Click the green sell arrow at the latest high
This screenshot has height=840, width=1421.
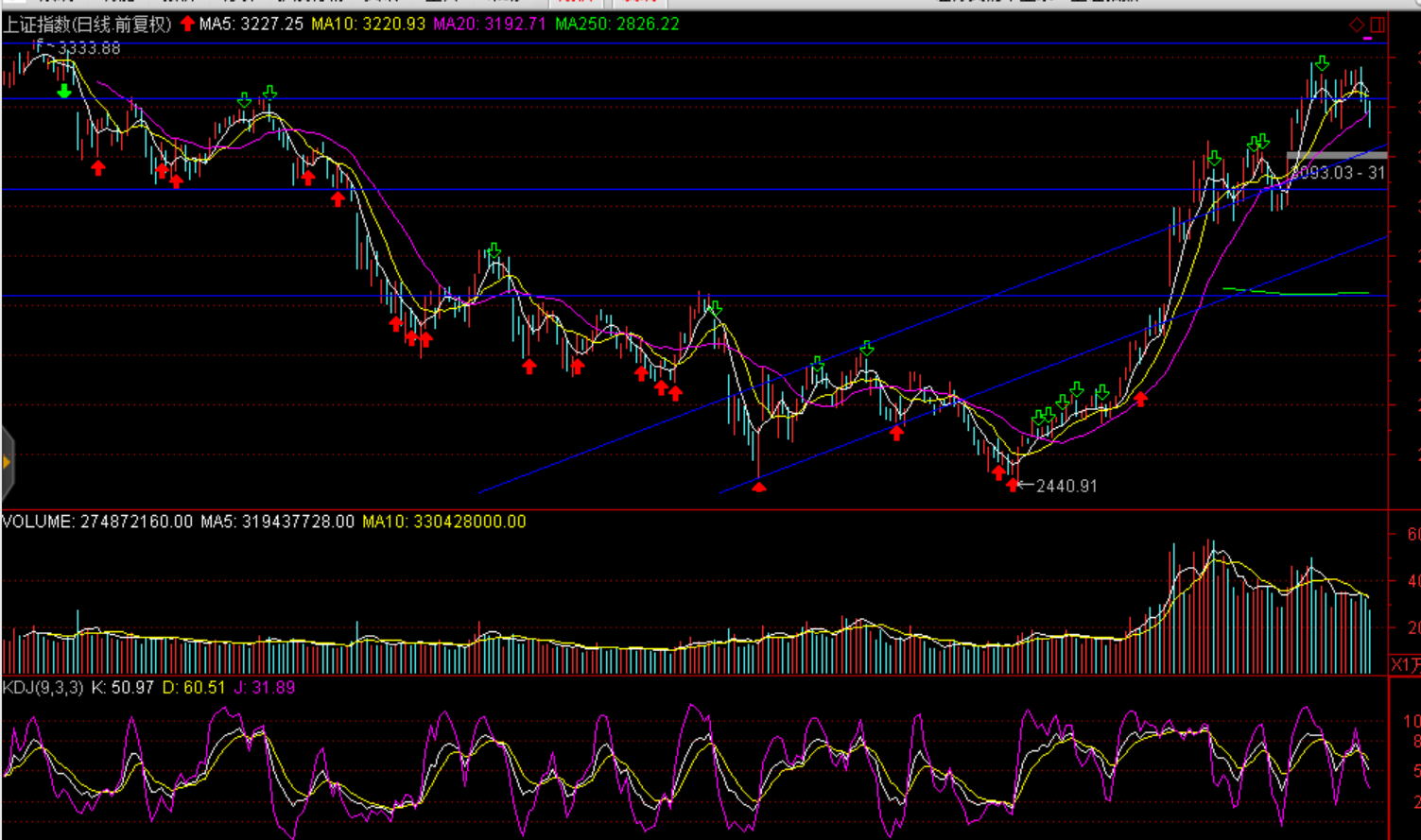tap(1322, 63)
